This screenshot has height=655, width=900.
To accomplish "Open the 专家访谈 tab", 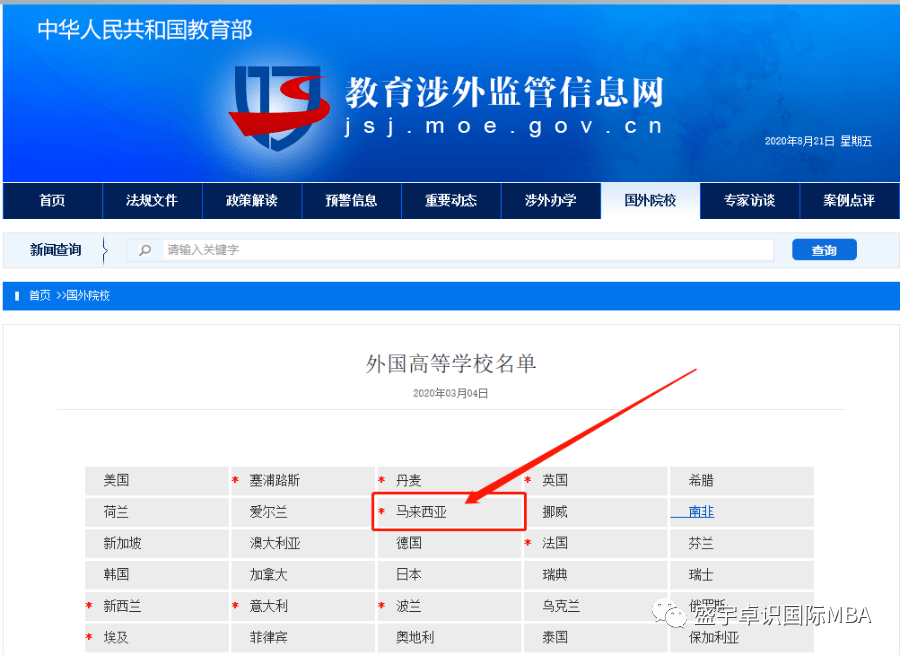I will coord(750,200).
